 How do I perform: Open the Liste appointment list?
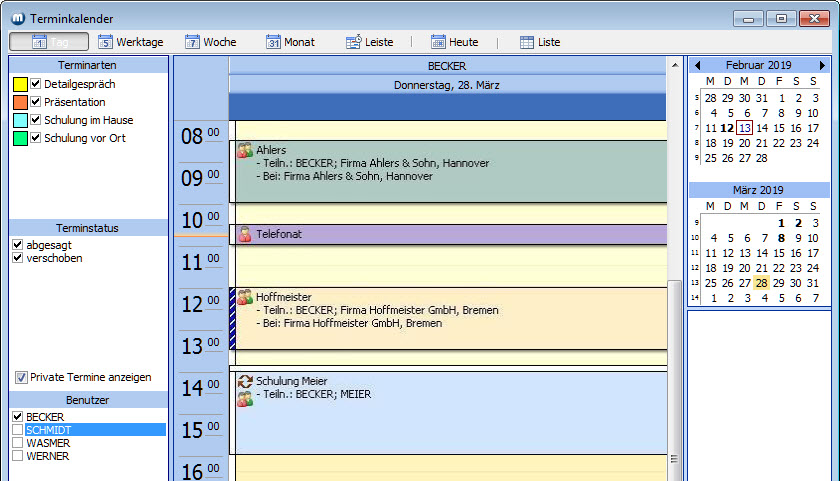coord(540,42)
